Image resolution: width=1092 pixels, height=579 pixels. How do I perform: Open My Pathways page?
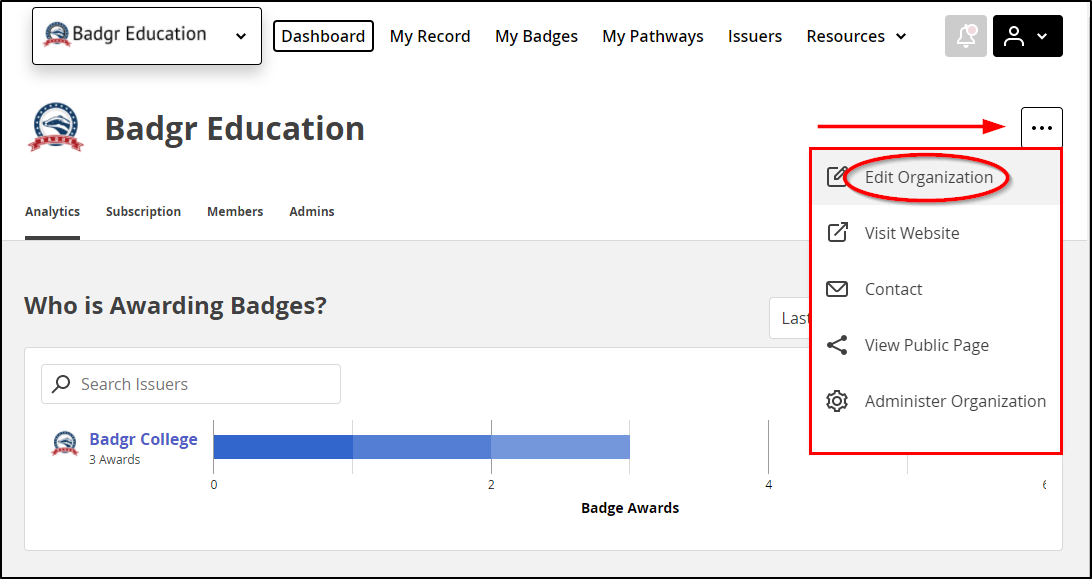coord(653,36)
